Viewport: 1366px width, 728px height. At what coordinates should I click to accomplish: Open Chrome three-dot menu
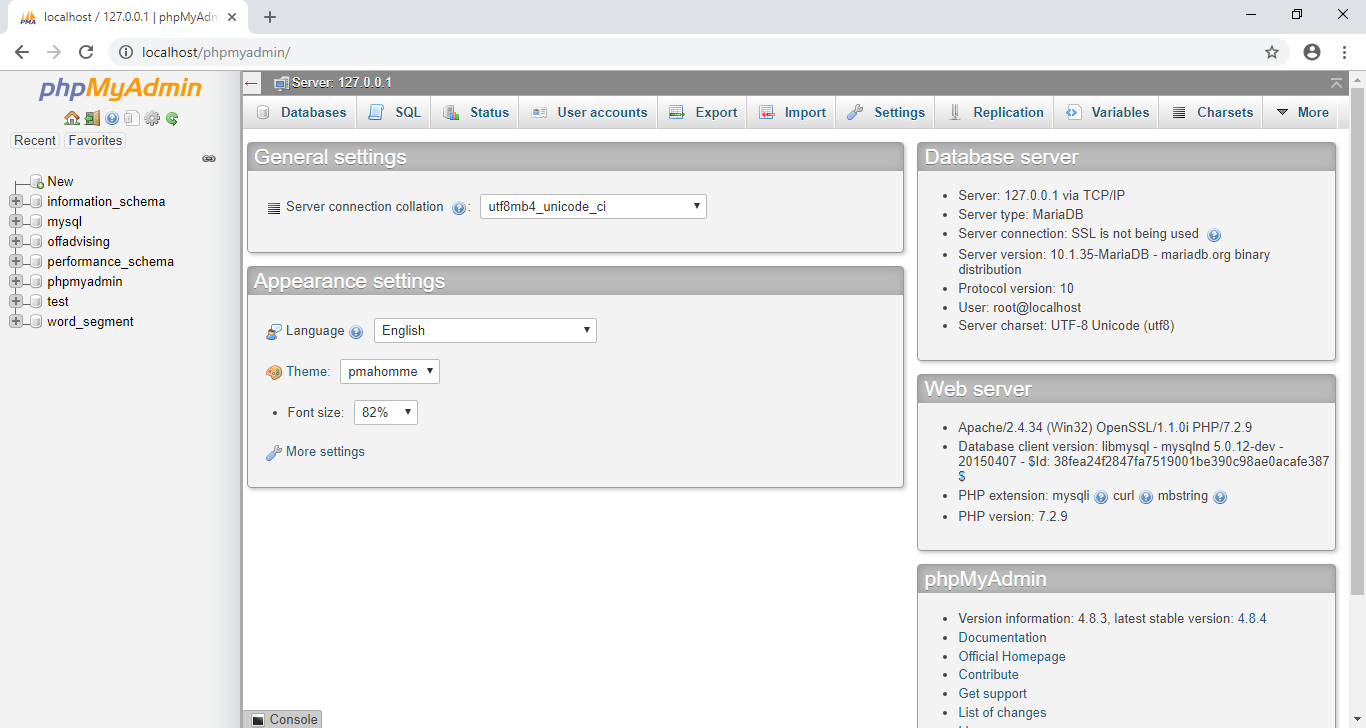click(1344, 52)
